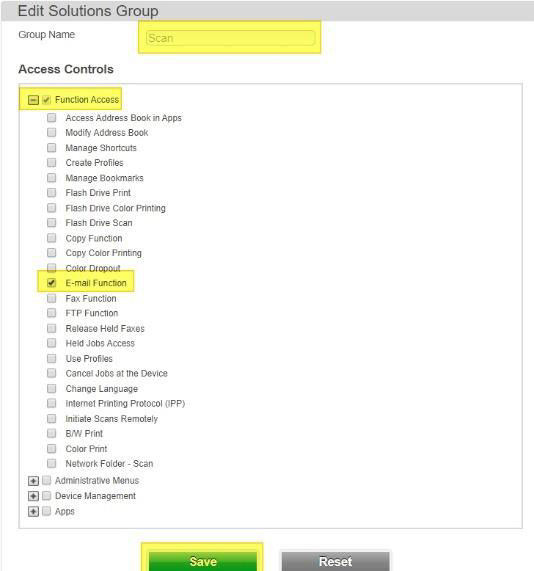Click the gray Reset button
Viewport: 534px width, 571px height.
(335, 561)
